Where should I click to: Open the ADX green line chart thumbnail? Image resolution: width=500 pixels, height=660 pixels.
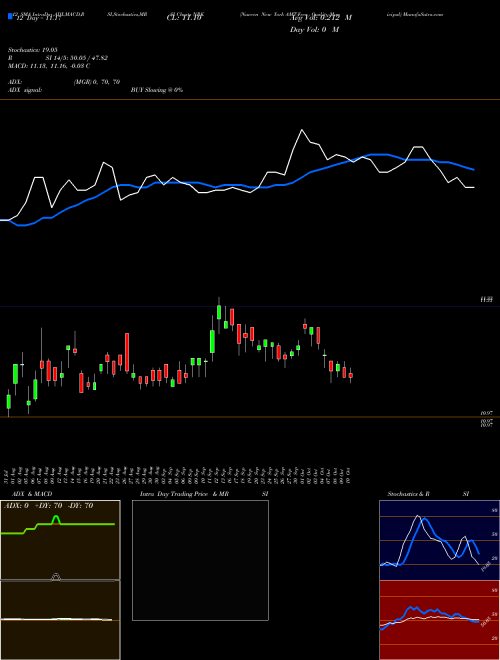(x=60, y=540)
